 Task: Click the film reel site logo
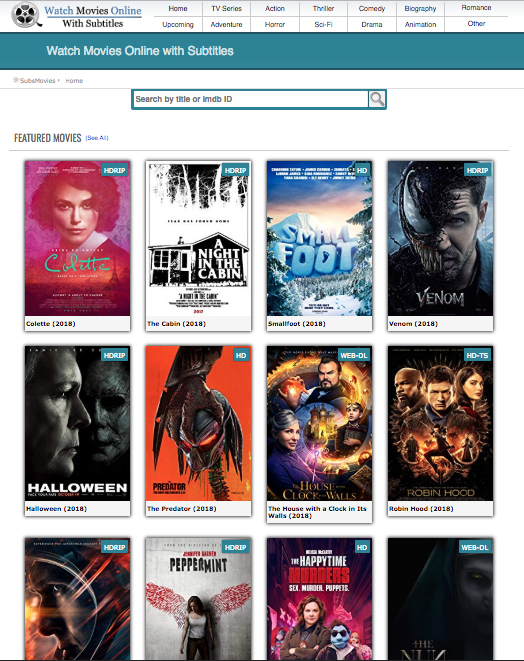pos(26,15)
